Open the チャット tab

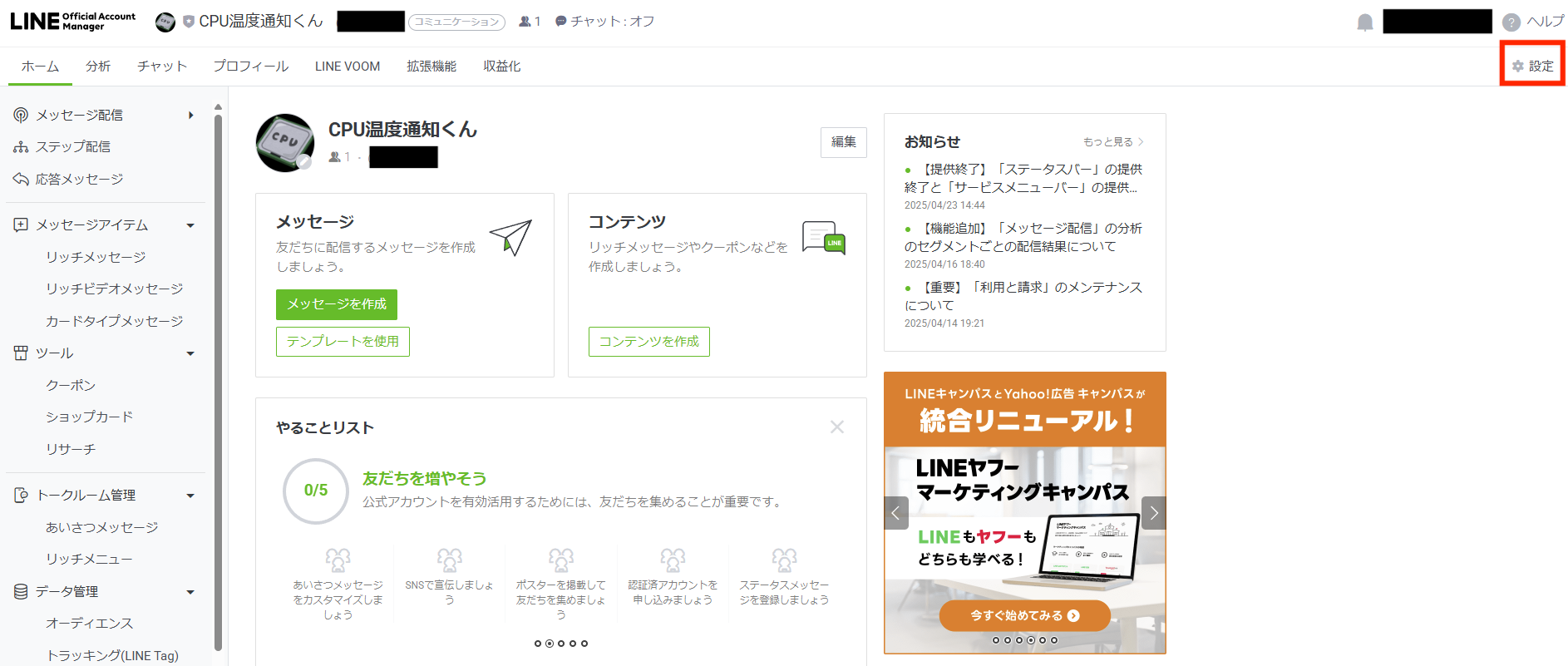(x=162, y=67)
